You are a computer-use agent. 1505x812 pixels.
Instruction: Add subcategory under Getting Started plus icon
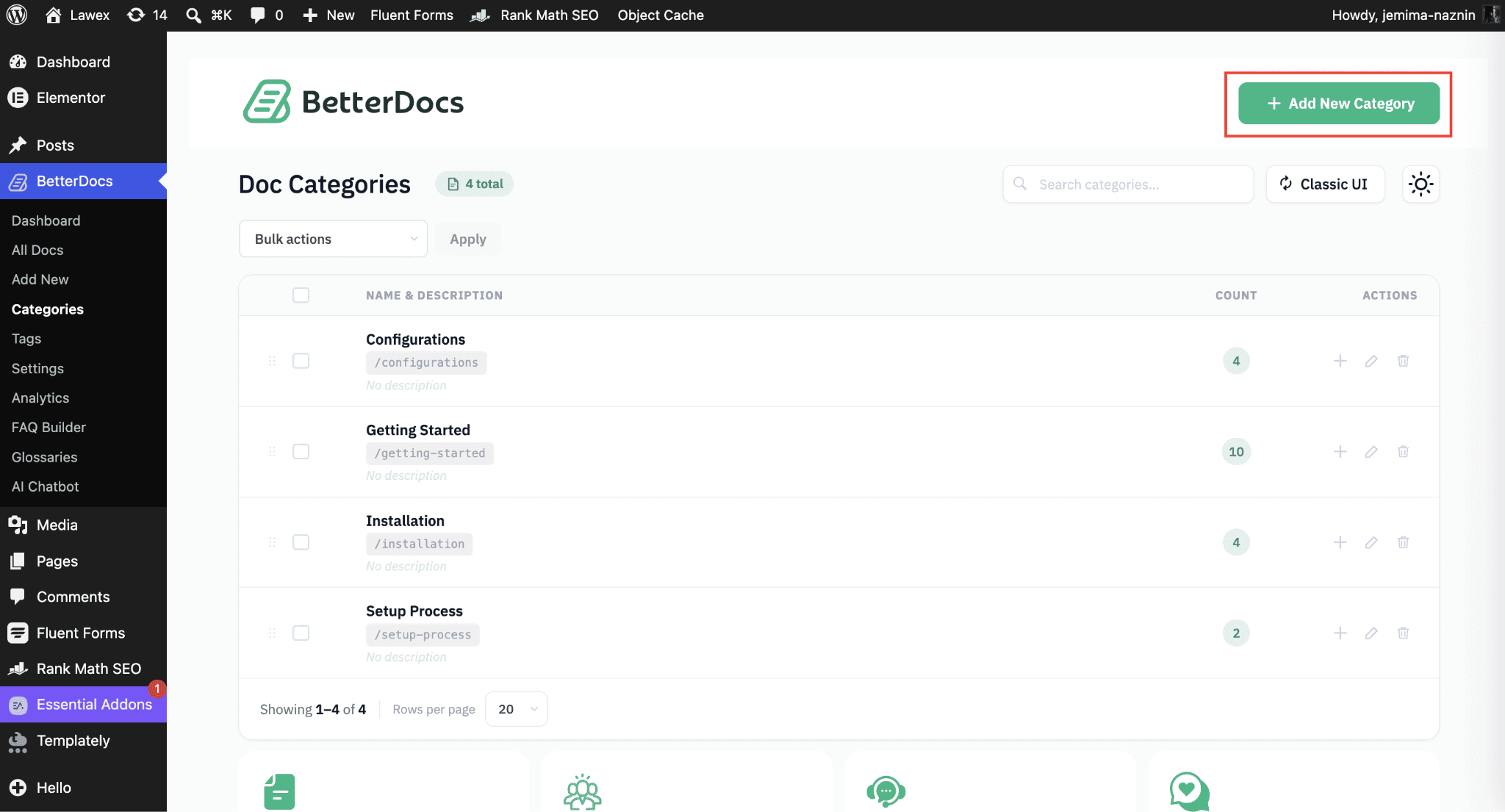click(x=1340, y=451)
